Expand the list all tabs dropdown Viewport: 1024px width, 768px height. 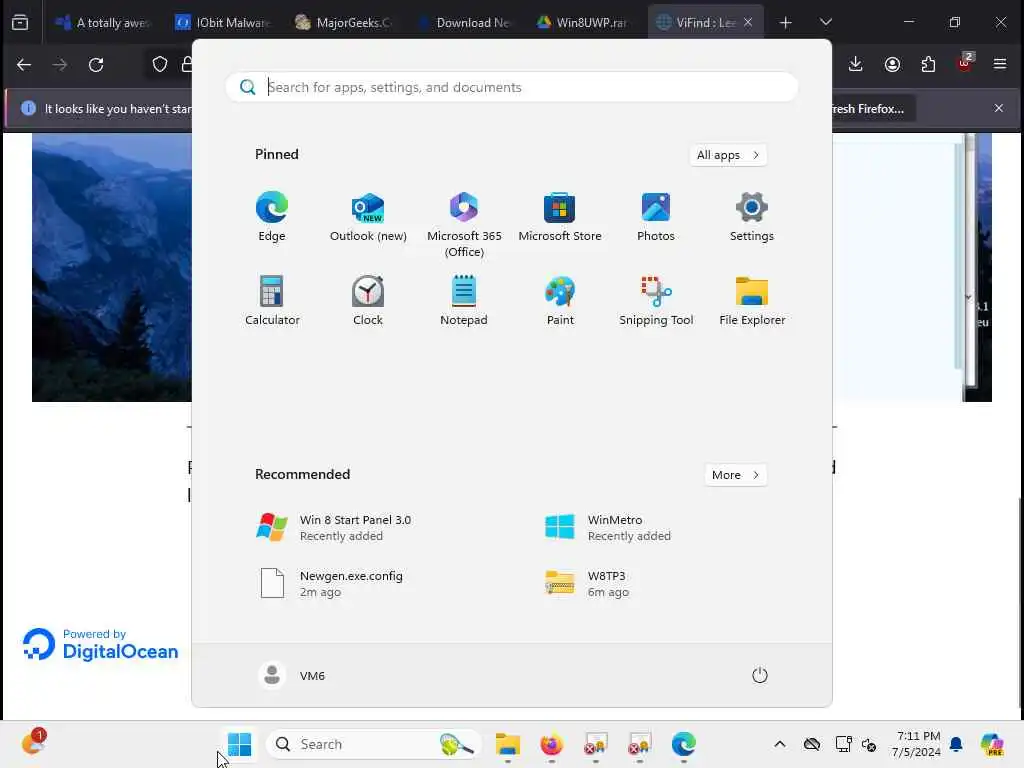pos(825,22)
